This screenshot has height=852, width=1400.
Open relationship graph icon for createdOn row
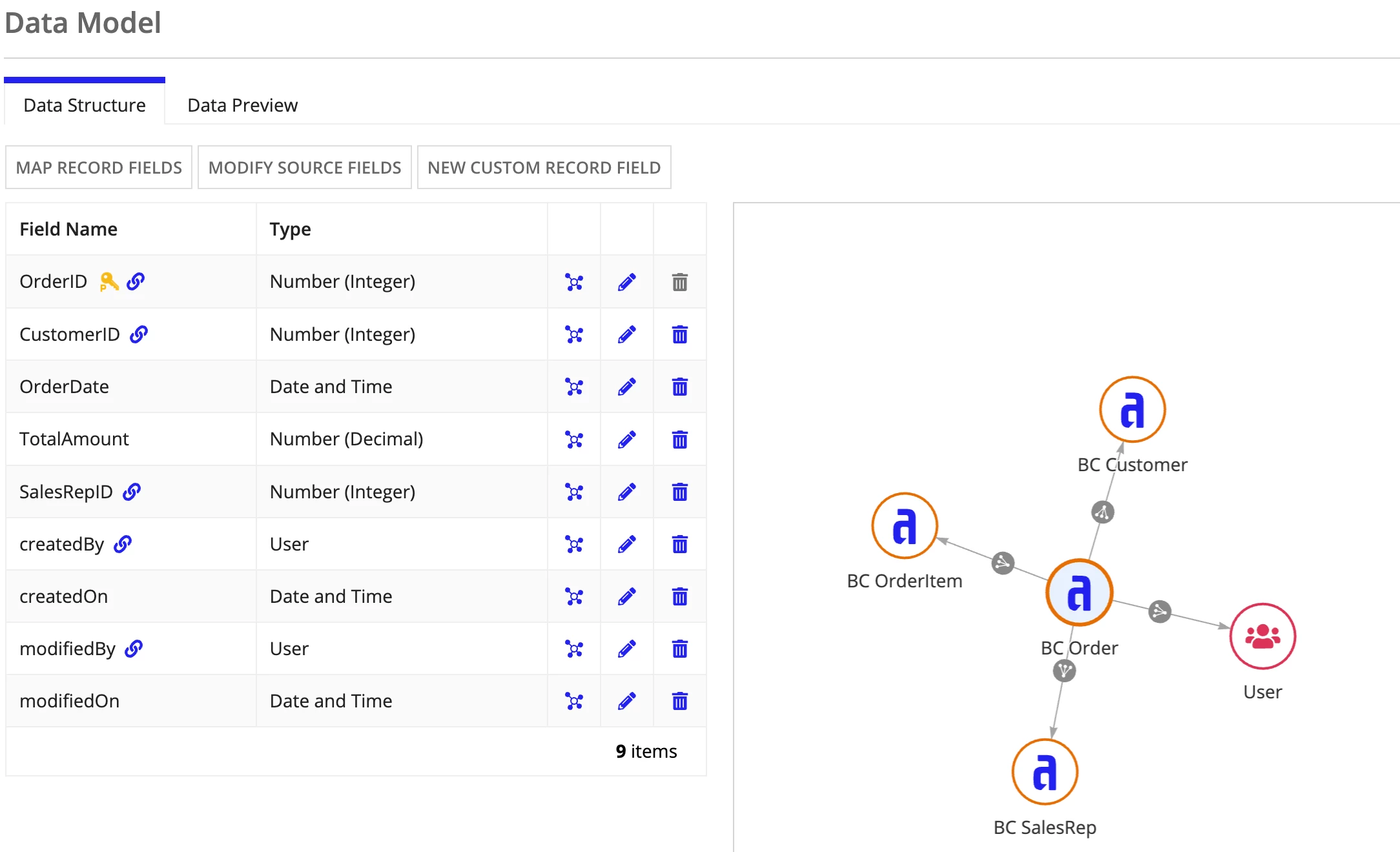(574, 596)
